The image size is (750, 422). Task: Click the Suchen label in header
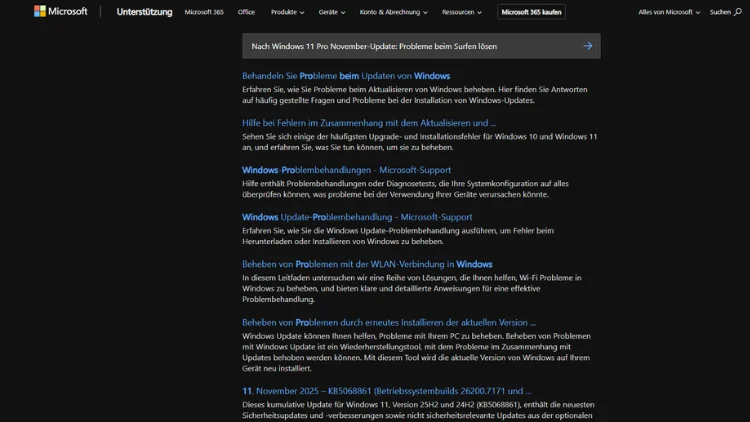coord(720,12)
